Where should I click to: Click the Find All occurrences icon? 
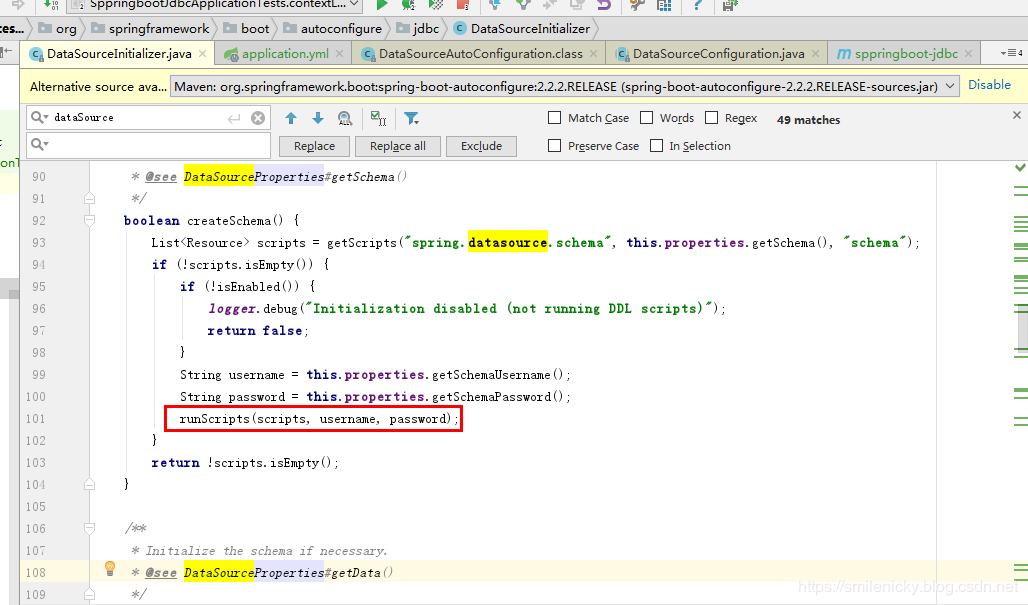(x=345, y=118)
